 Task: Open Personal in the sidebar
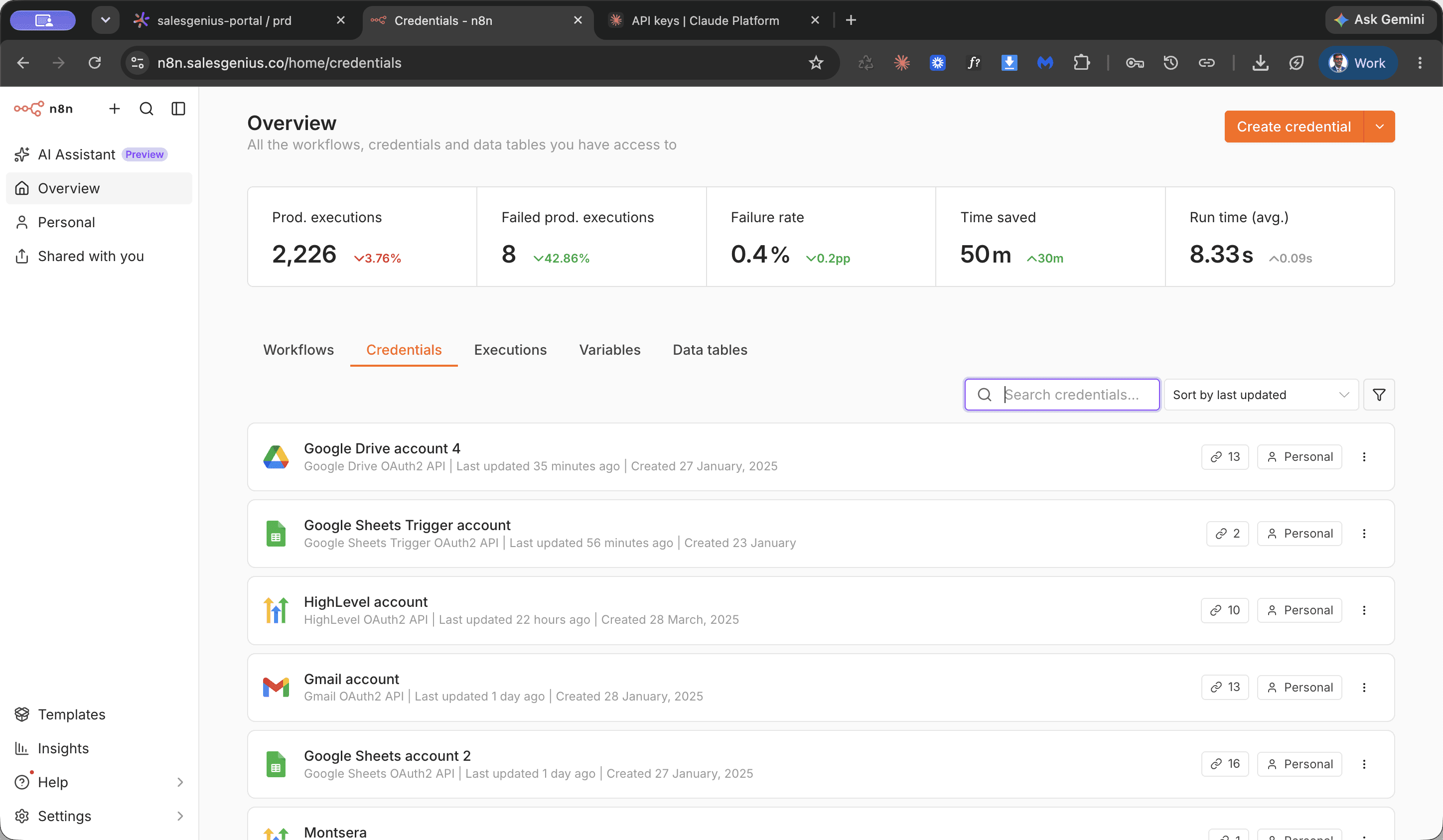point(99,222)
